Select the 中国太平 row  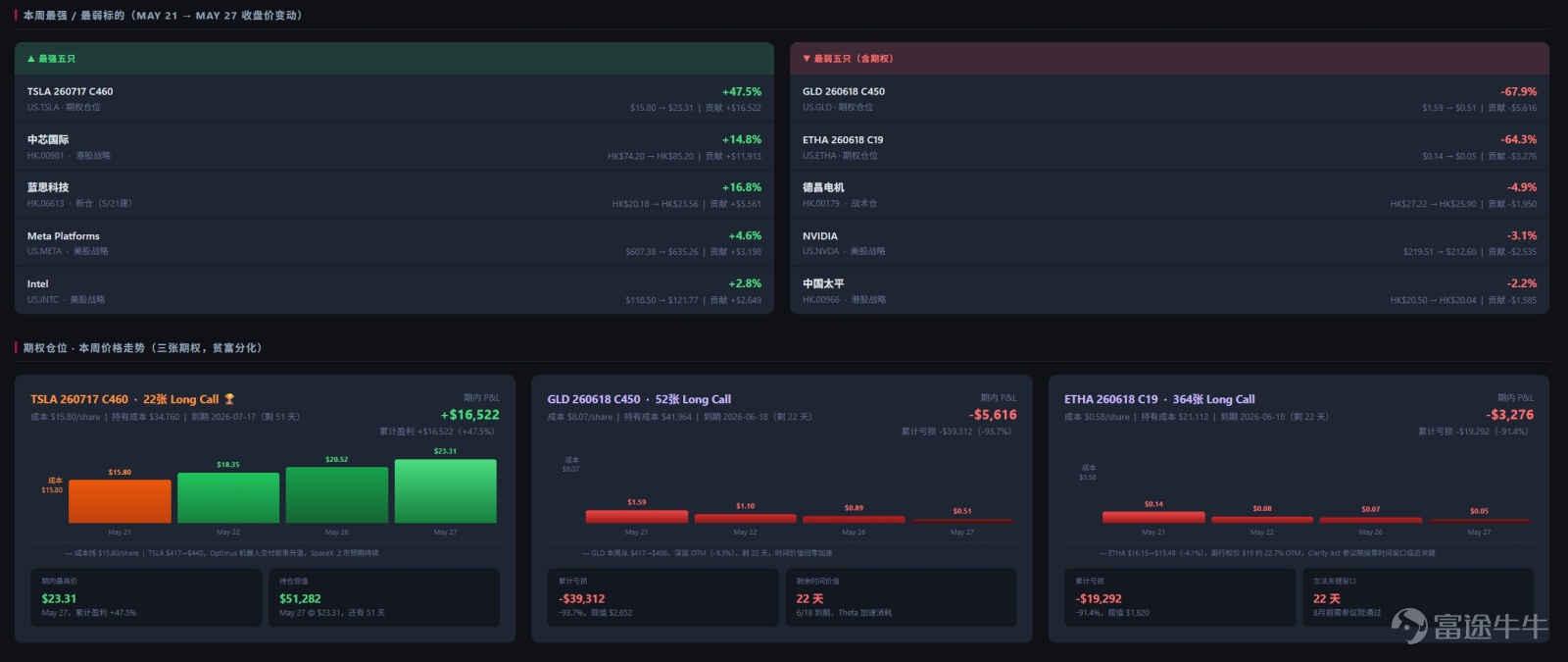1169,290
